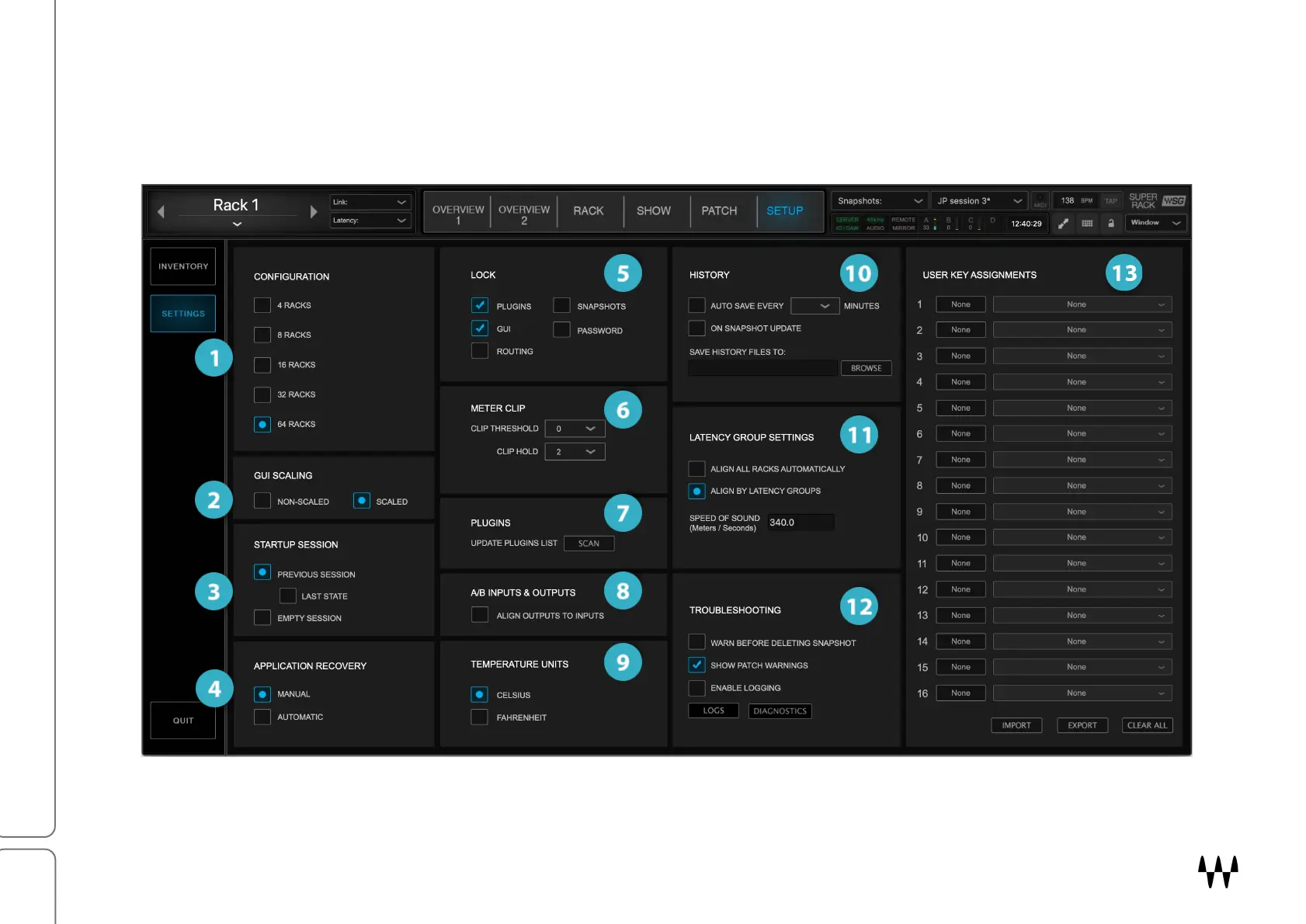Viewport: 1306px width, 924px height.
Task: Edit Speed of Sound value field
Action: [x=801, y=523]
